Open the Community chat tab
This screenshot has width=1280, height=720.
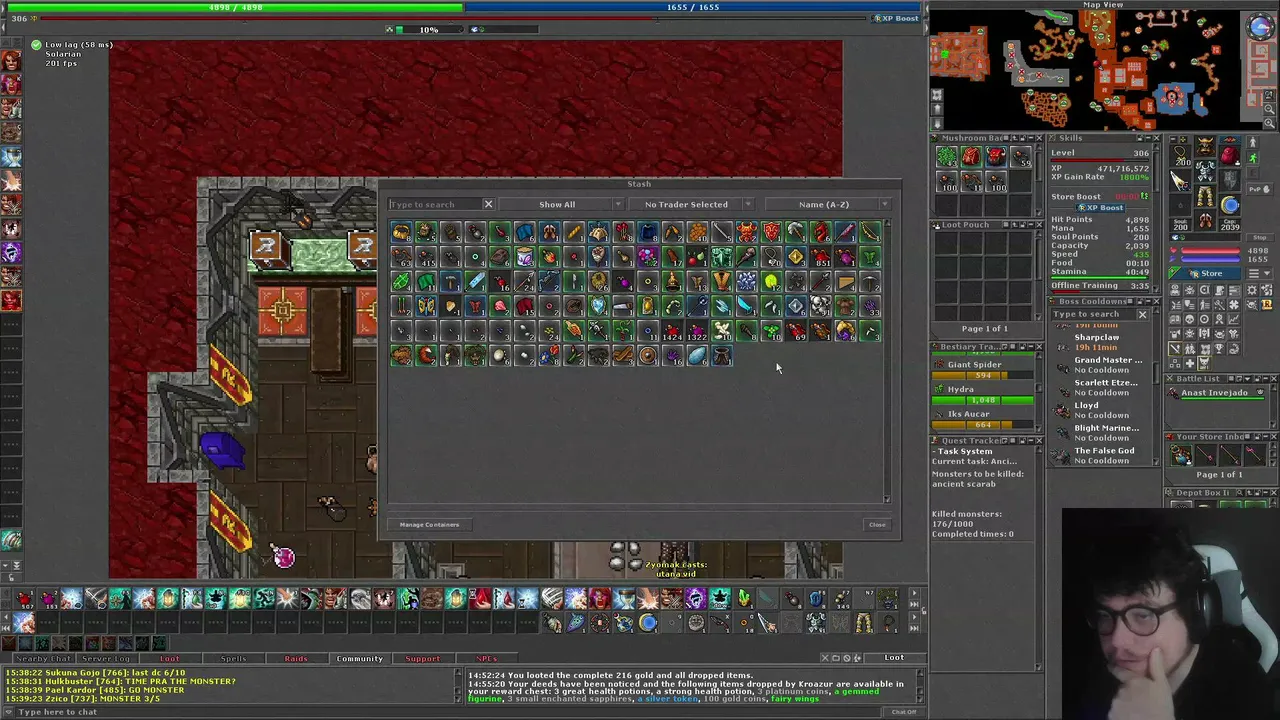359,658
